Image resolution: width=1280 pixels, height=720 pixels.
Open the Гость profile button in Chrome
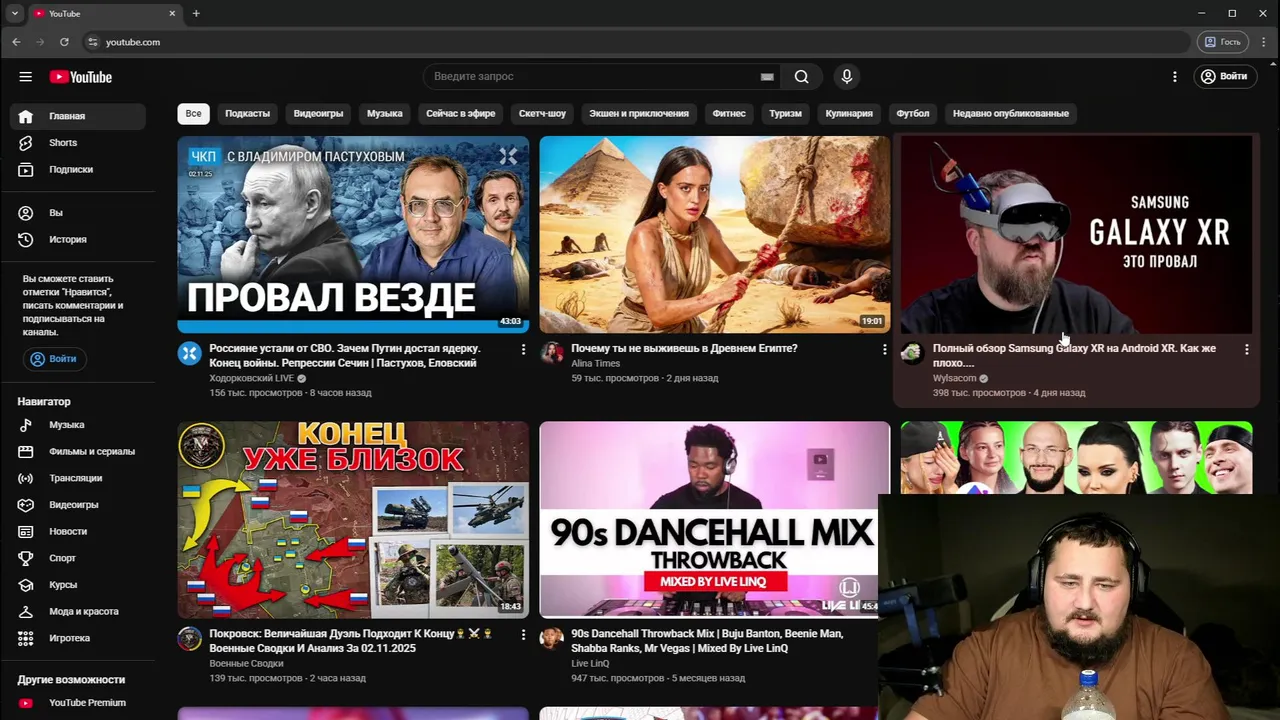[x=1222, y=42]
